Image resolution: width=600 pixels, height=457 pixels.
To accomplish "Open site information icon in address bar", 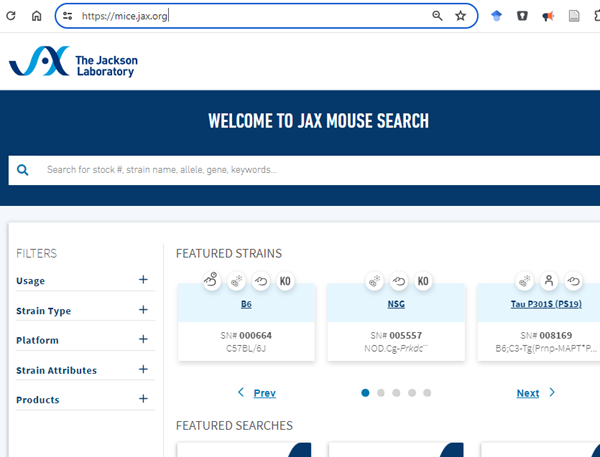I will coord(68,16).
